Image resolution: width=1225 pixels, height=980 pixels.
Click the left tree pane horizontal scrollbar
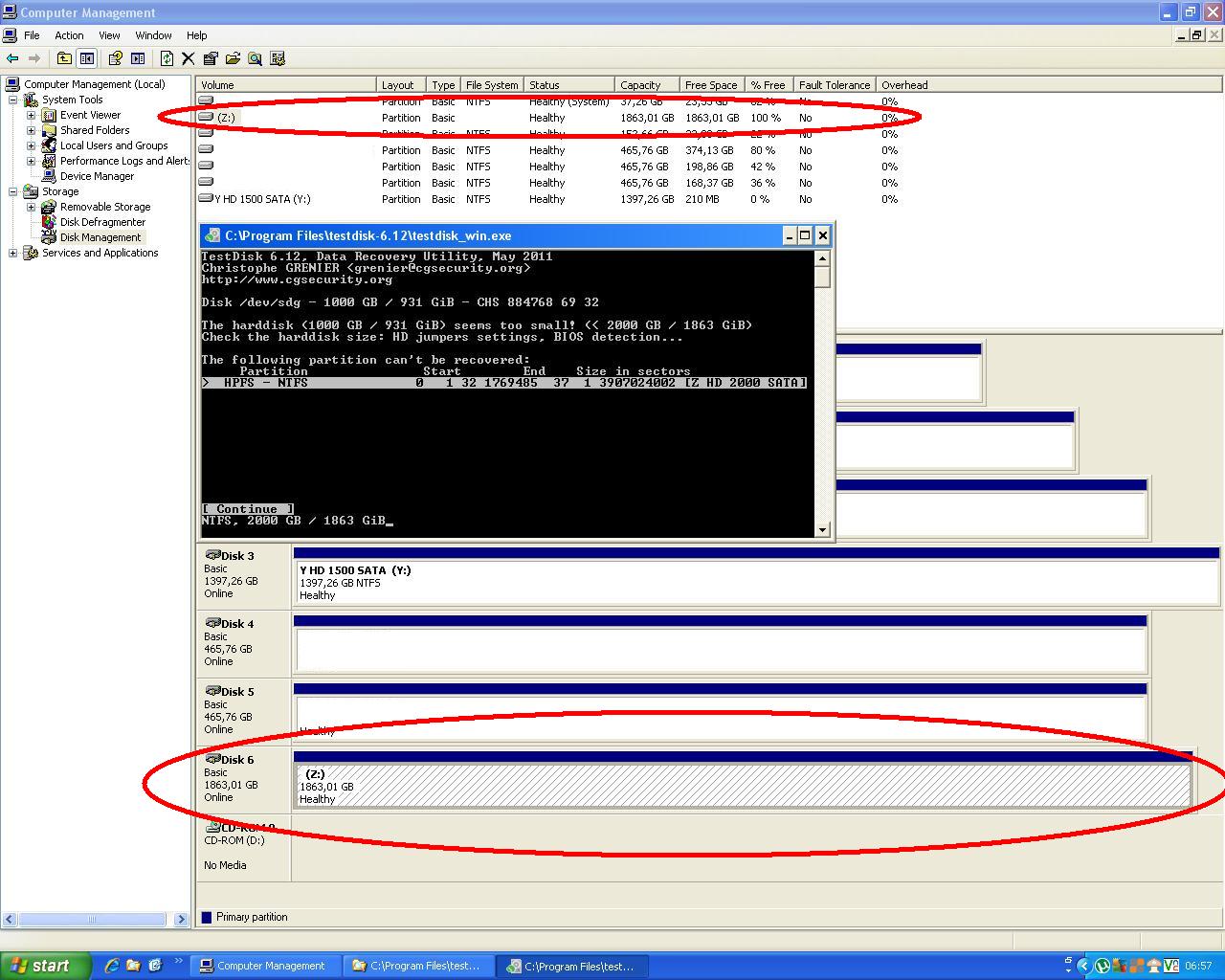coord(92,919)
